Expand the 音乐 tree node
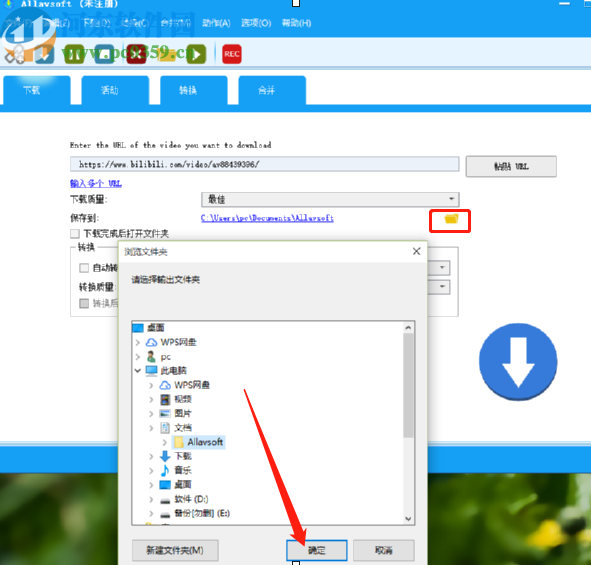The width and height of the screenshot is (591, 565). pos(151,471)
